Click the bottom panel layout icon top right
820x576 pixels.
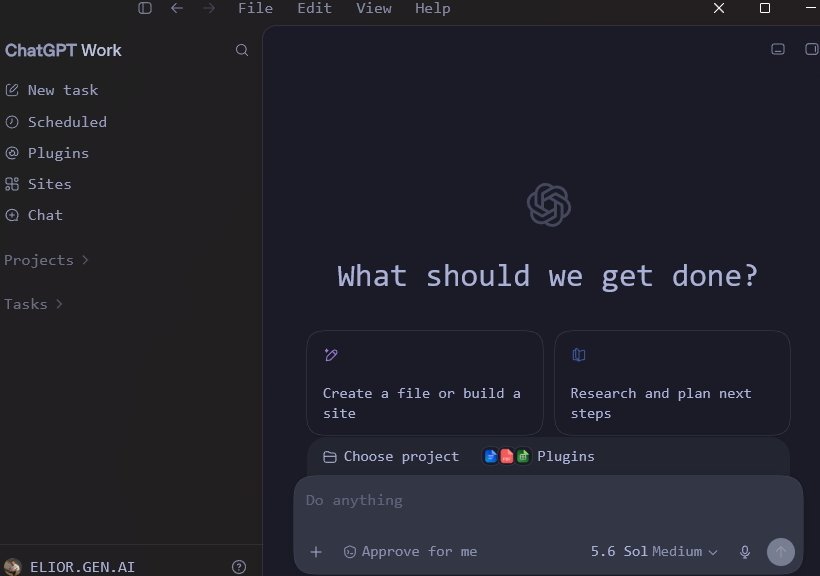(x=778, y=49)
